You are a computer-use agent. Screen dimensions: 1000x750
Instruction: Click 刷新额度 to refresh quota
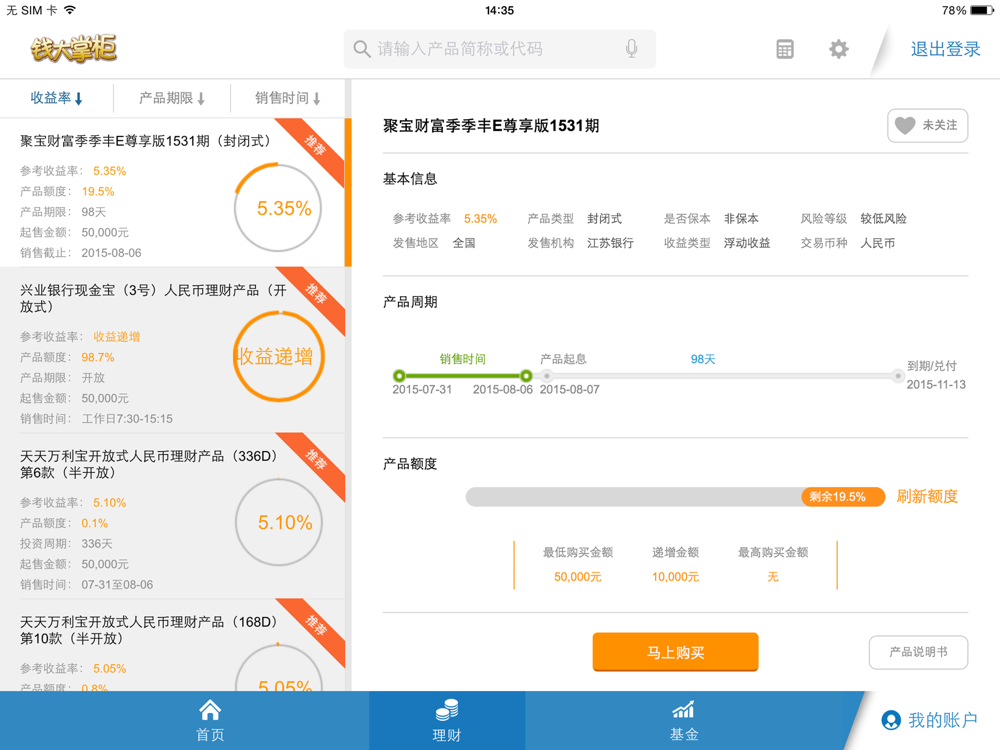click(927, 496)
